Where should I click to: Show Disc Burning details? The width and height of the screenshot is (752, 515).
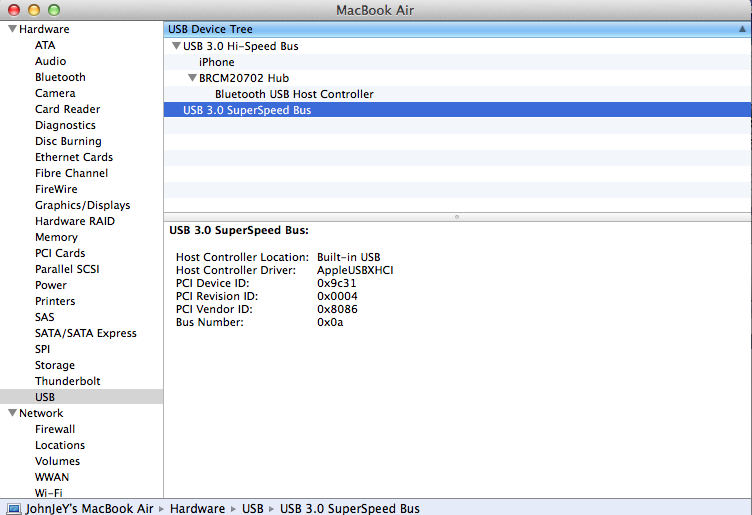pos(68,141)
